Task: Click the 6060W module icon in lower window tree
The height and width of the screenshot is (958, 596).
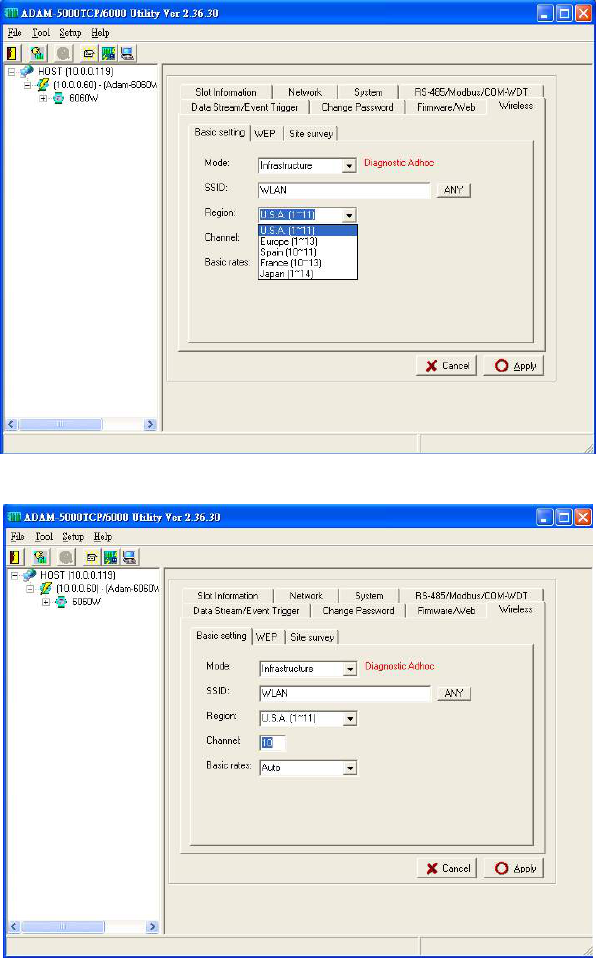Action: tap(61, 602)
